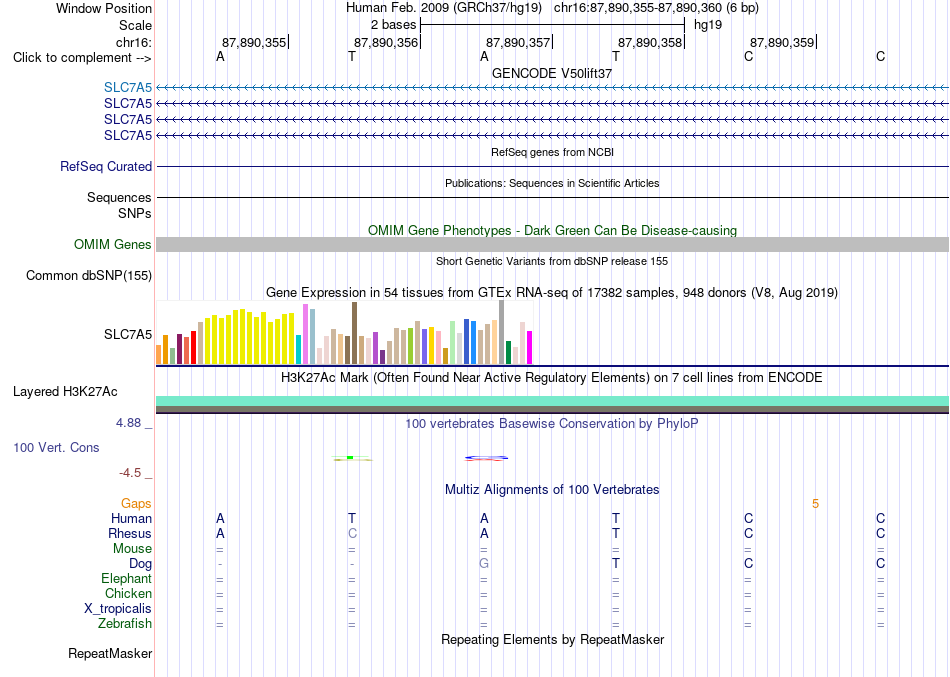Select the Elephant alignment row label

pyautogui.click(x=126, y=578)
